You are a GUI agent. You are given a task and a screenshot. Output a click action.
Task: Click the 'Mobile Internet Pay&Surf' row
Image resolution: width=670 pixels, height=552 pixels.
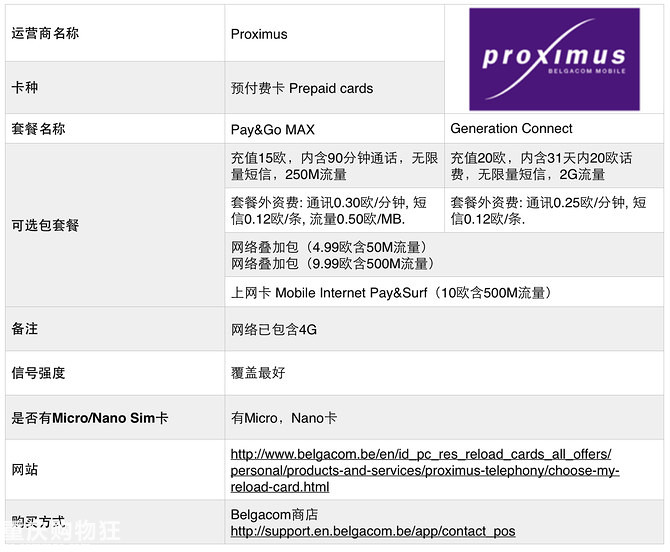click(x=444, y=292)
